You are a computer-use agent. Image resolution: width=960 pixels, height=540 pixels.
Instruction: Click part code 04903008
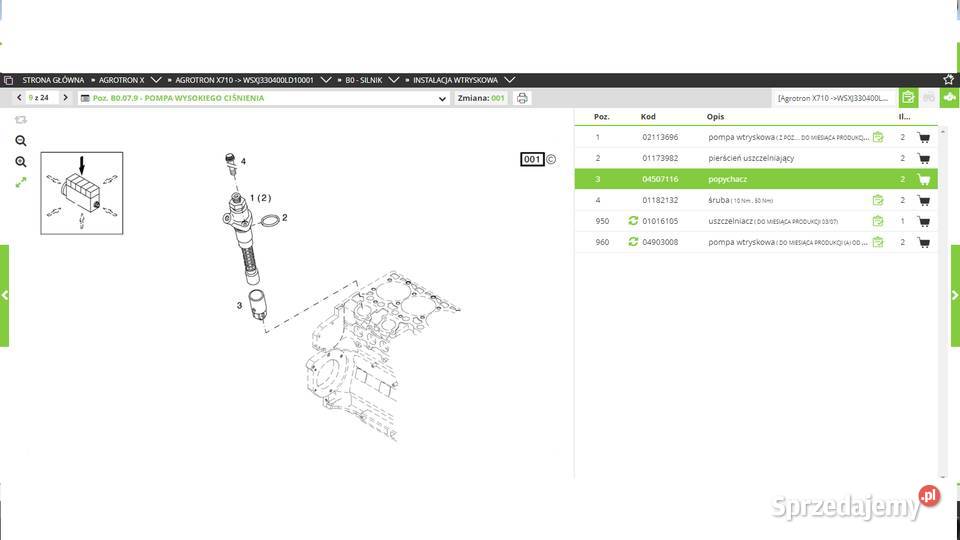(660, 242)
